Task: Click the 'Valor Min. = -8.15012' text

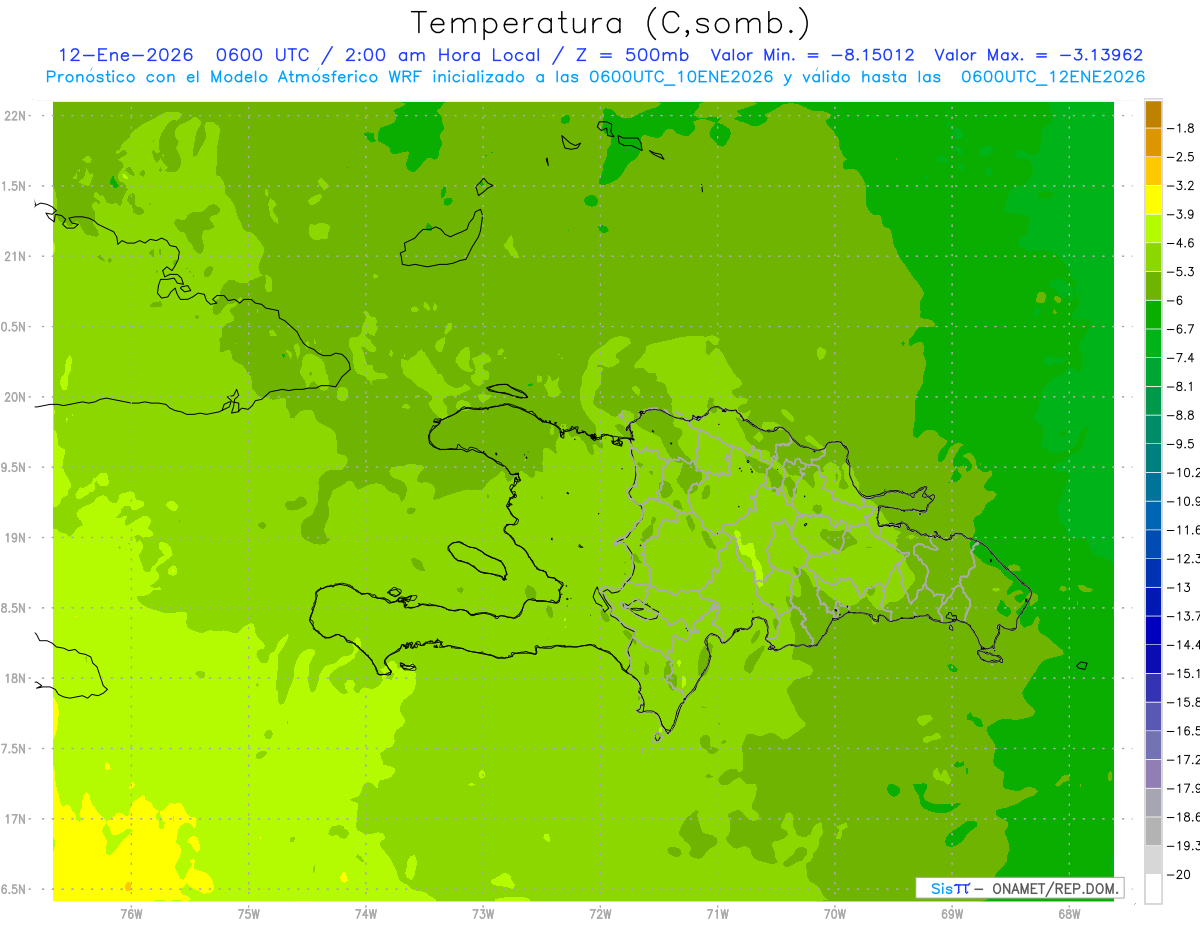Action: tap(812, 55)
